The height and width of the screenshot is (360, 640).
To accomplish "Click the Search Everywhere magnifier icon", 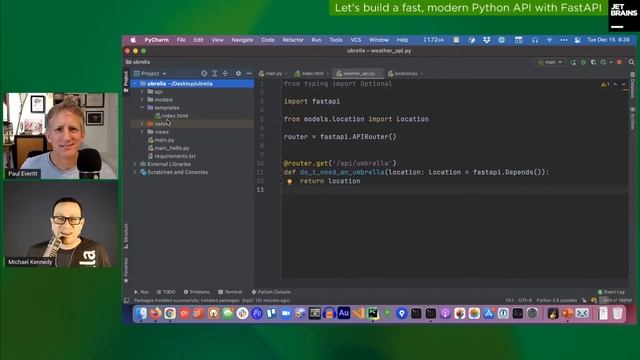I will tap(631, 62).
